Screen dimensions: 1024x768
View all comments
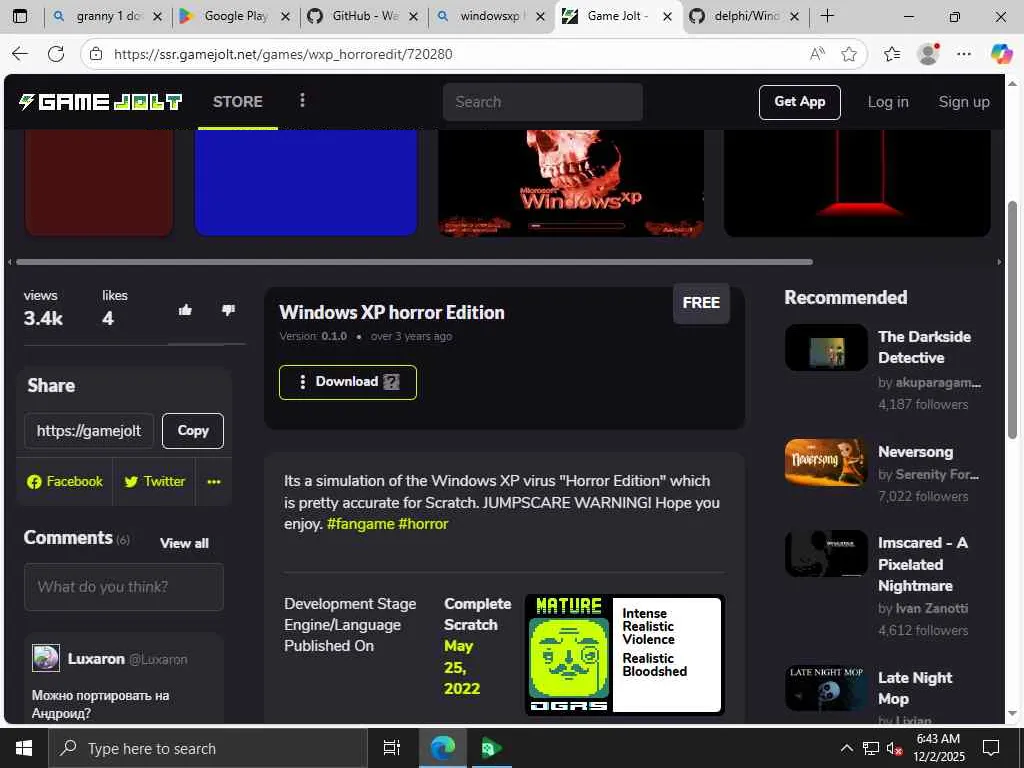coord(184,543)
